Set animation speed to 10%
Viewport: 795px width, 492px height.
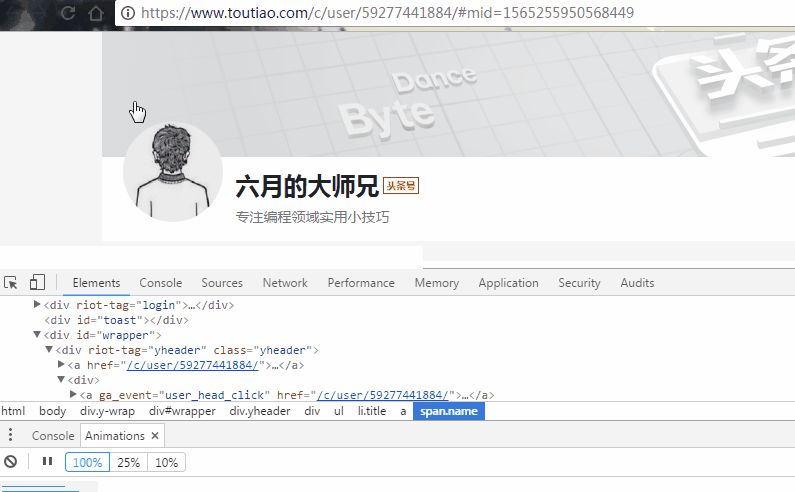click(x=166, y=463)
